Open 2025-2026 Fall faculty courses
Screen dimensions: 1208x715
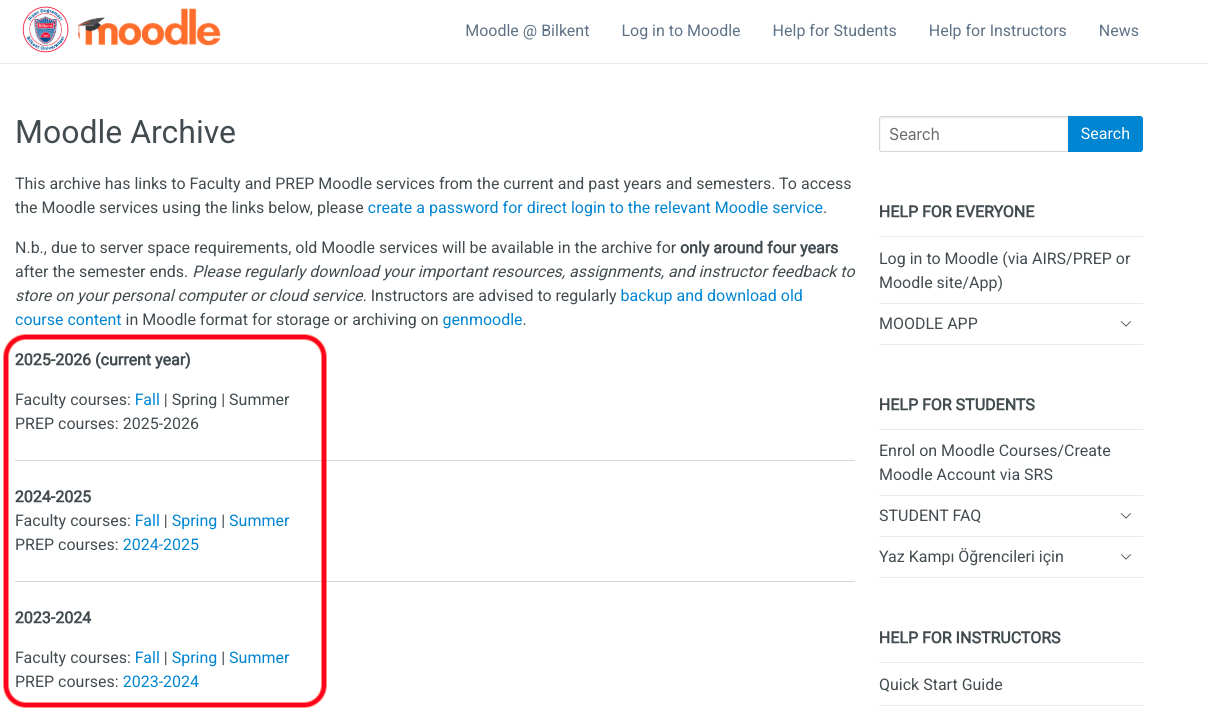[147, 400]
